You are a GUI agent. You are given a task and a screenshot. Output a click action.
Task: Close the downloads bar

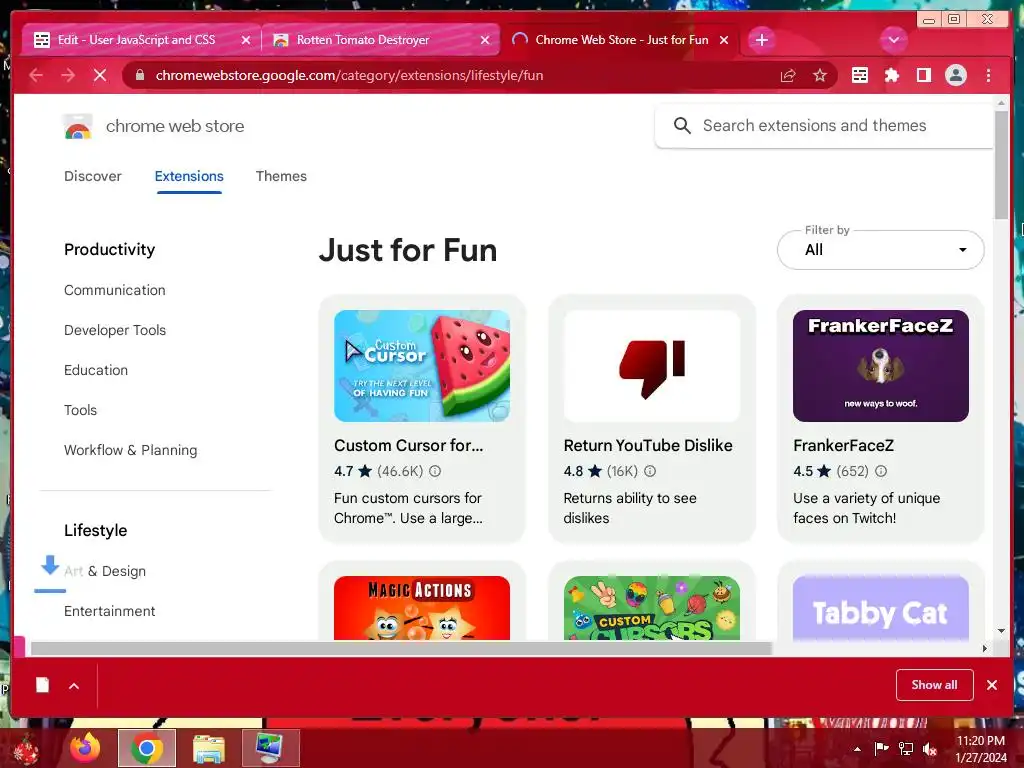click(992, 685)
